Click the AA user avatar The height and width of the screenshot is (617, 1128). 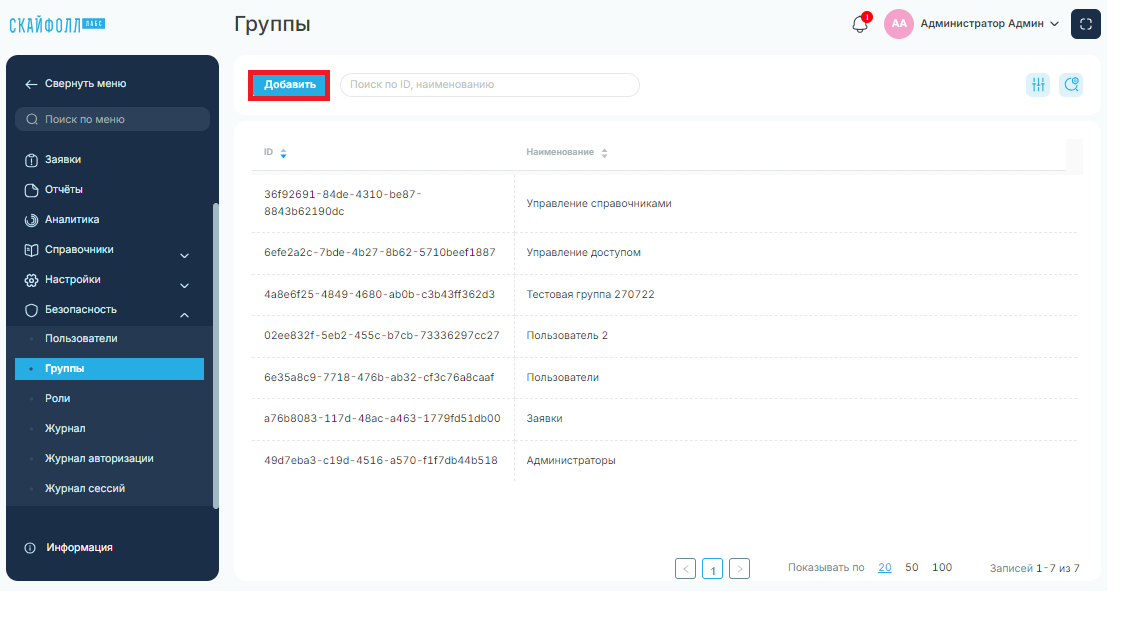[899, 24]
